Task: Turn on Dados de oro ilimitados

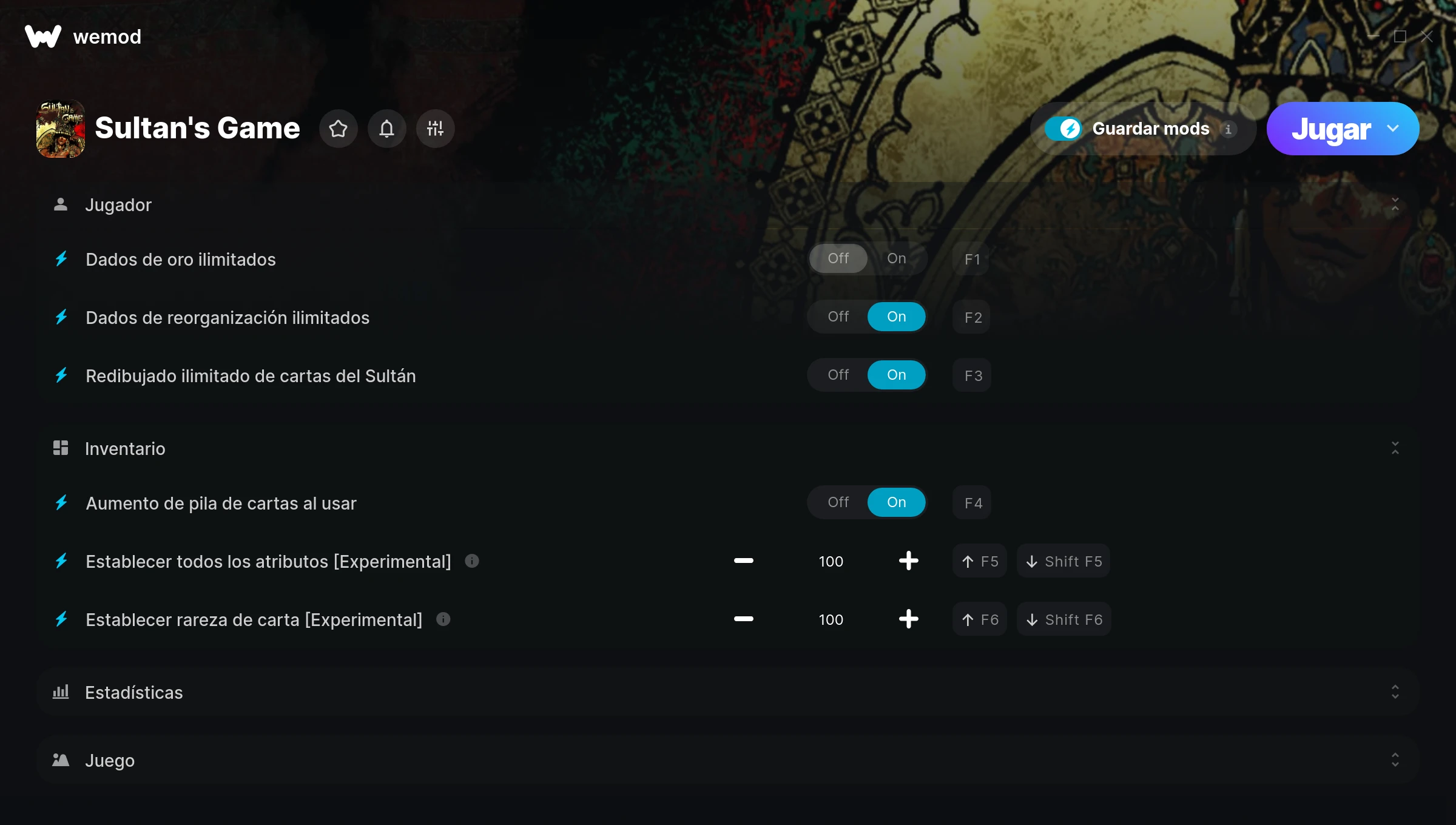Action: tap(897, 258)
